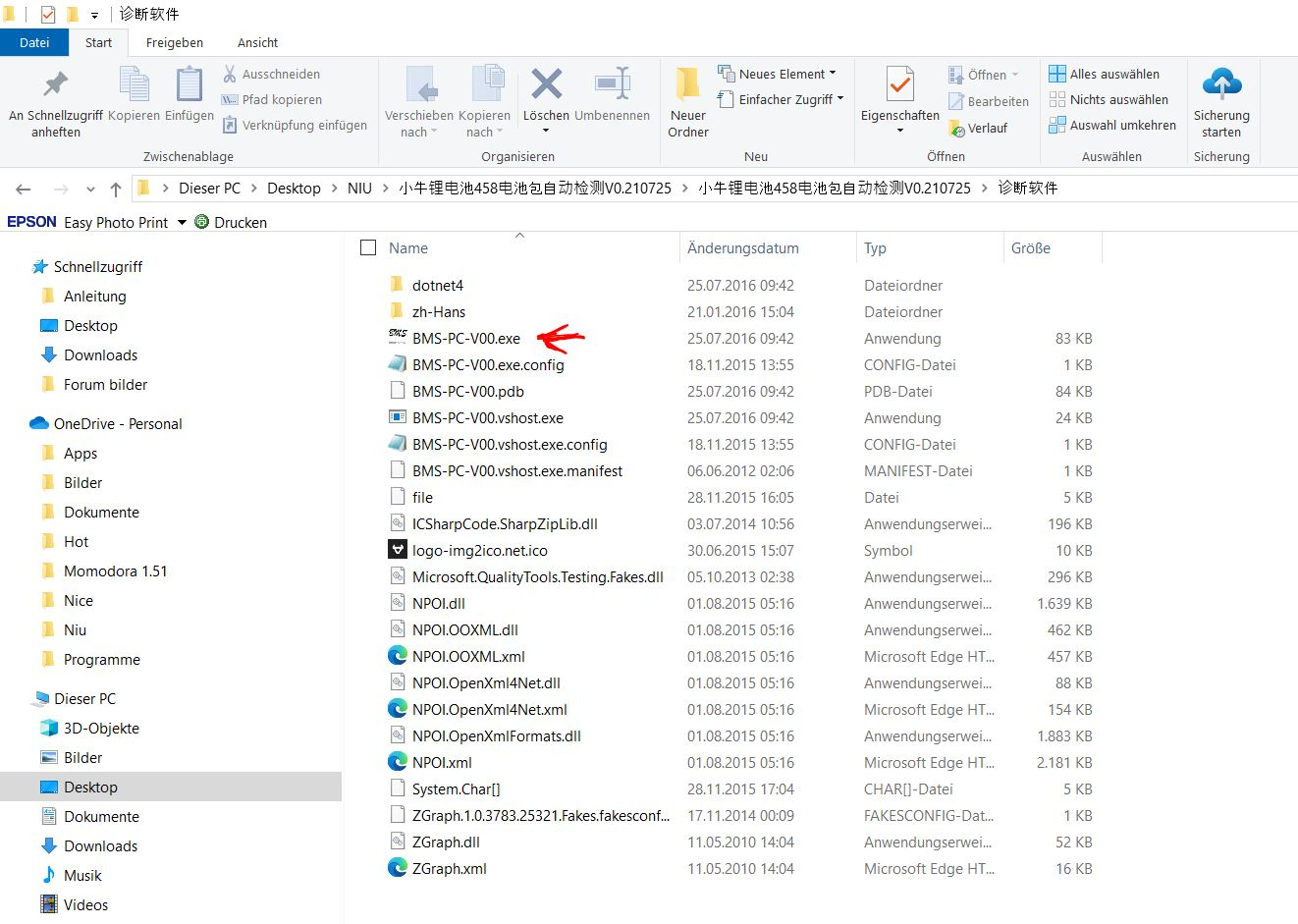Switch to the Ansicht ribbon tab
The width and height of the screenshot is (1298, 924).
pos(257,42)
